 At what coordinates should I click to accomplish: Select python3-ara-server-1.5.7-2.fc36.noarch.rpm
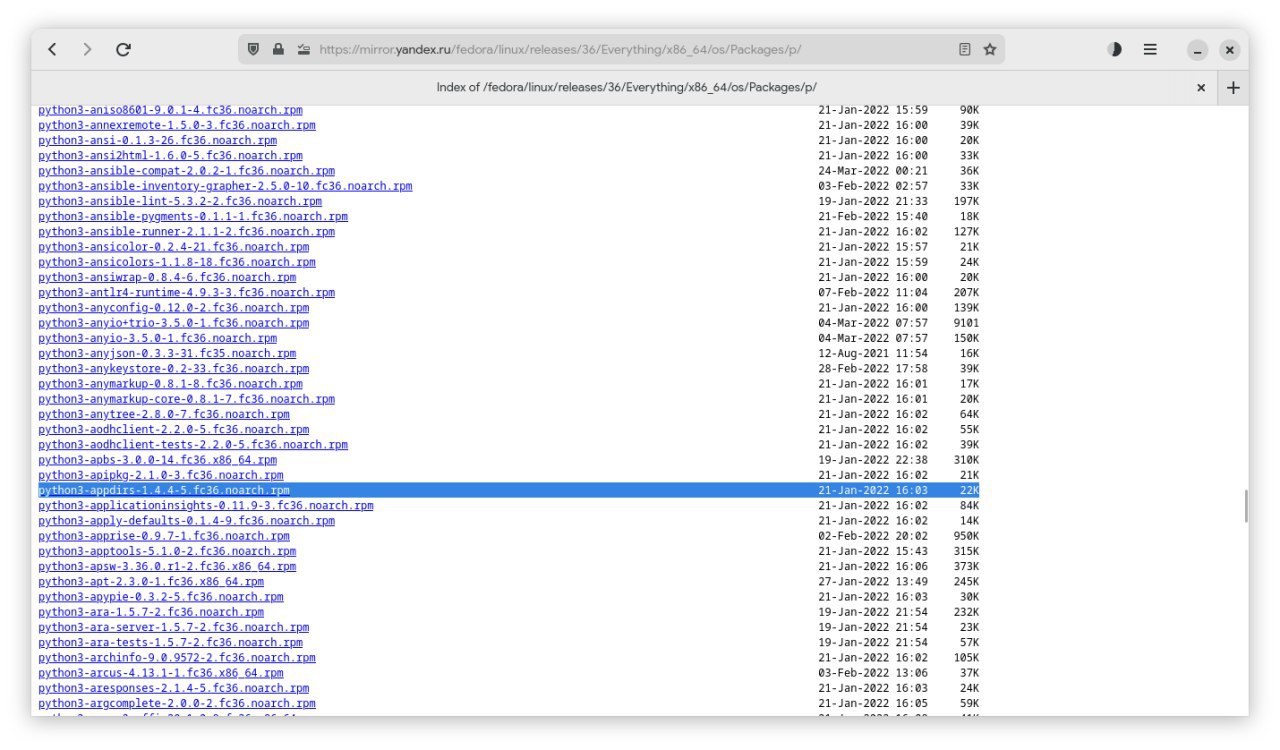(173, 627)
